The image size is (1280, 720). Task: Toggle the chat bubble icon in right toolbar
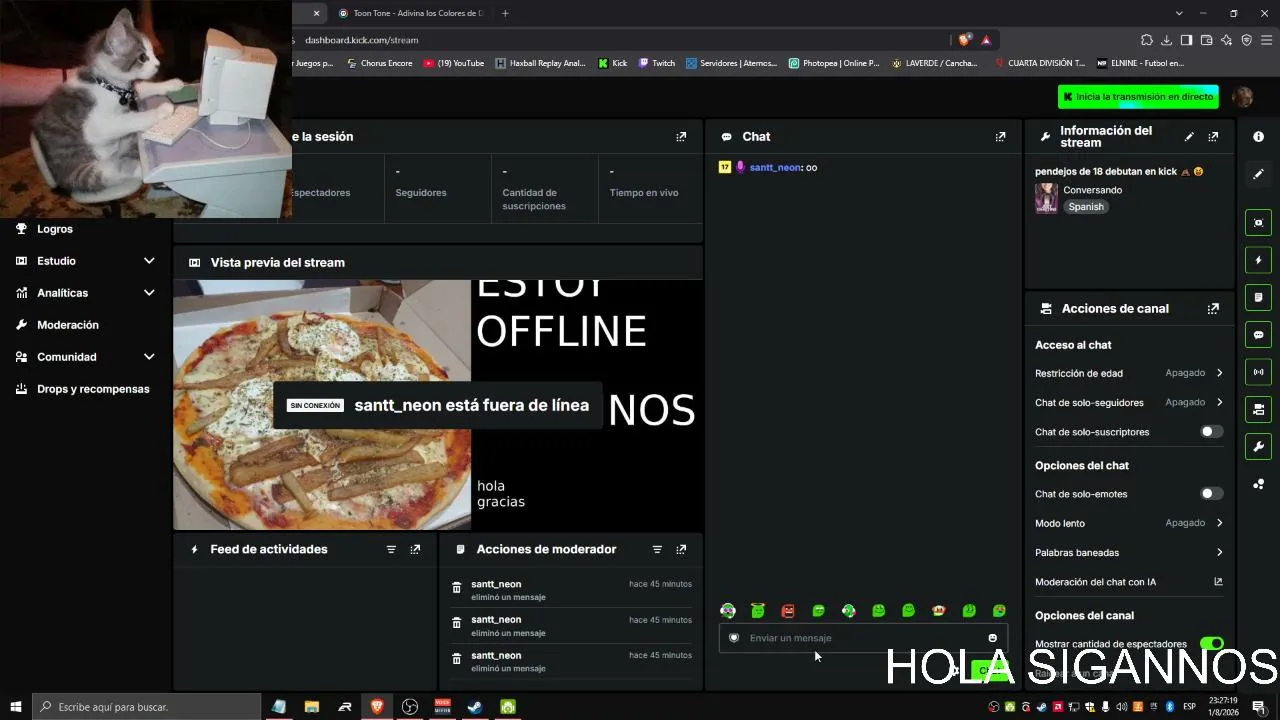tap(1258, 335)
